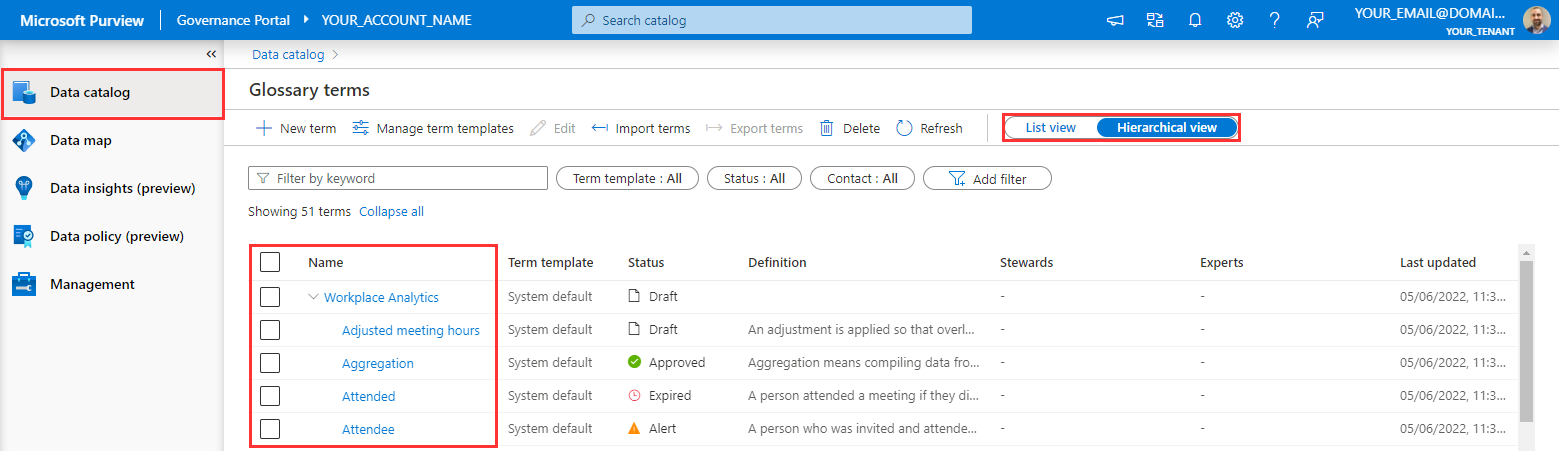Open the Workplace Analytics term link
1559x451 pixels.
(x=381, y=297)
